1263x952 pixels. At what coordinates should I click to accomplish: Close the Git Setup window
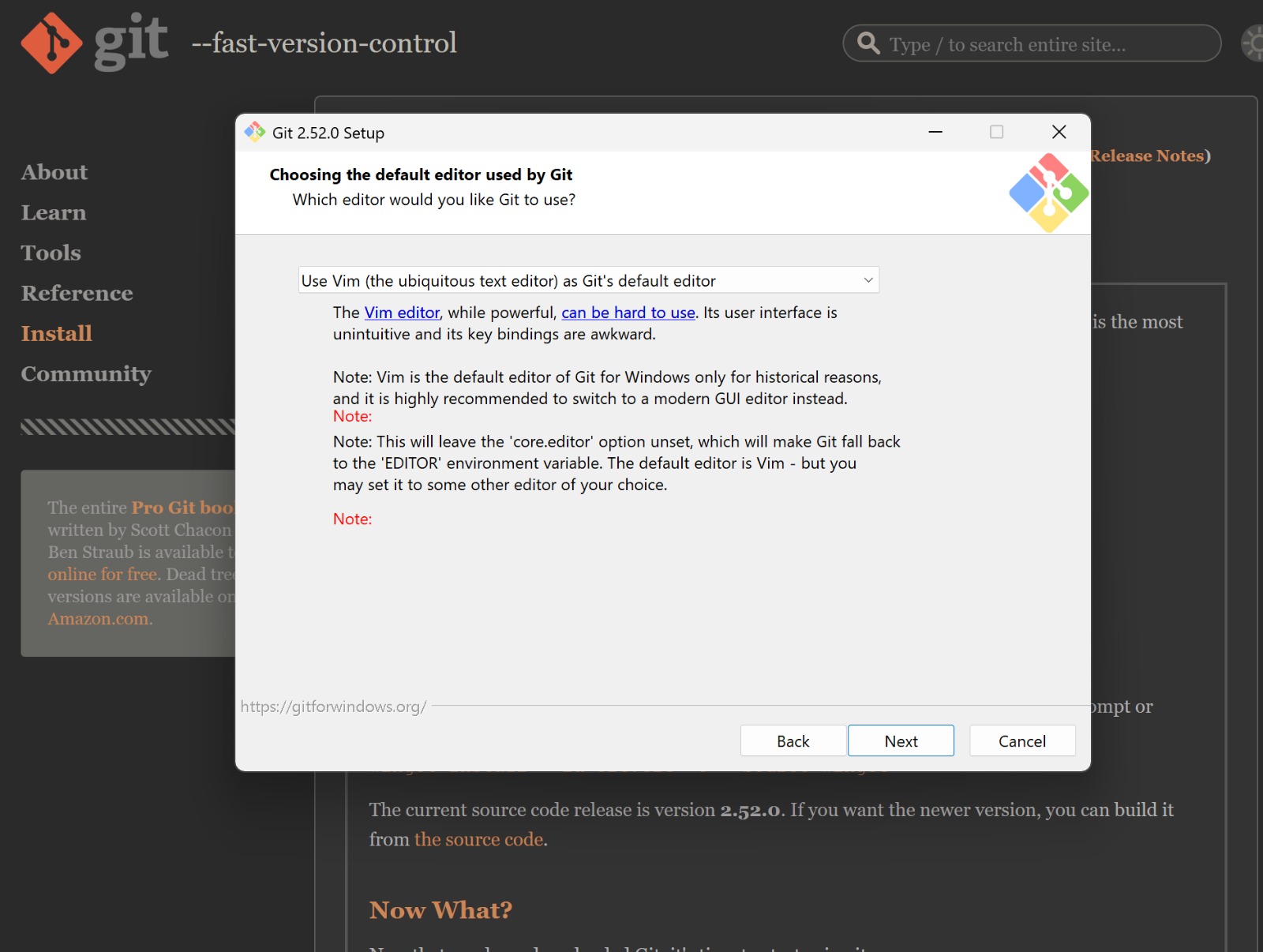[x=1059, y=132]
